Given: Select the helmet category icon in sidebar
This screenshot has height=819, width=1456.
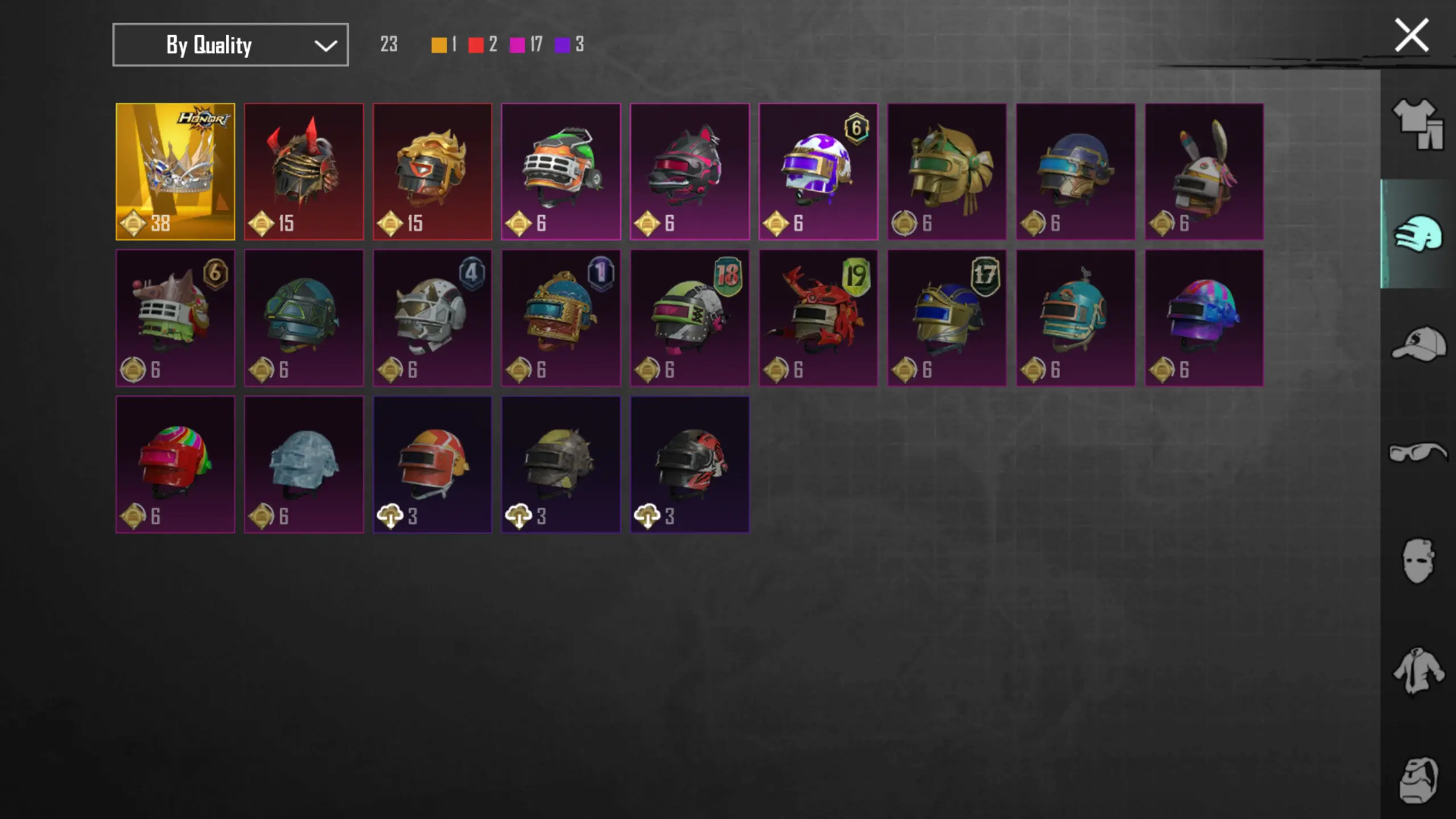Looking at the screenshot, I should 1417,234.
